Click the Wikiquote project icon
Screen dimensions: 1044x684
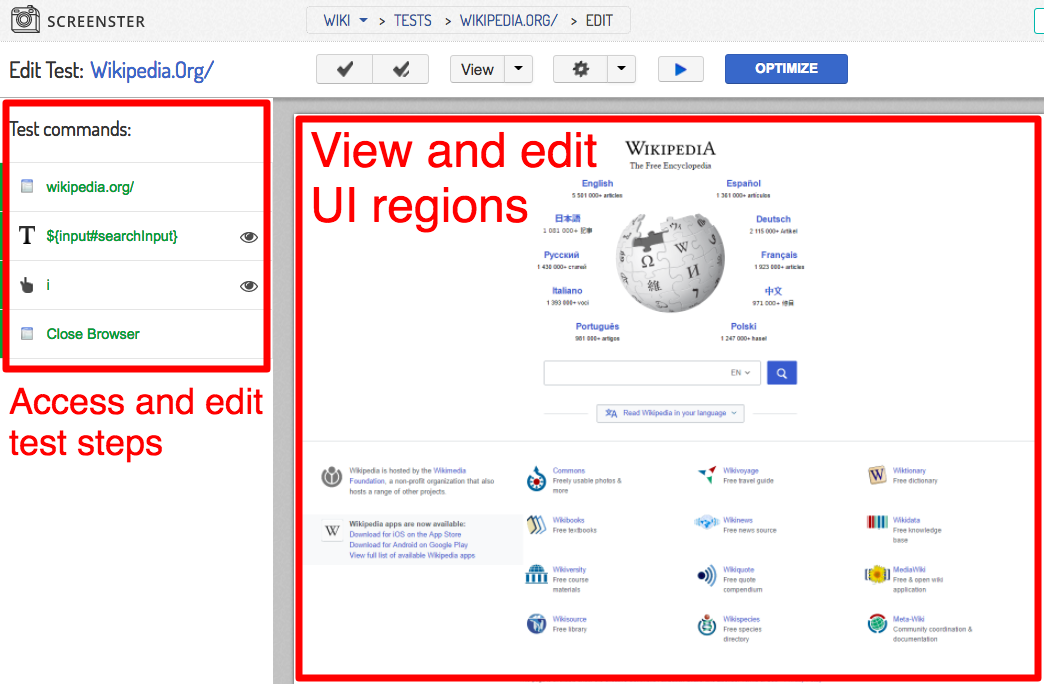(707, 575)
